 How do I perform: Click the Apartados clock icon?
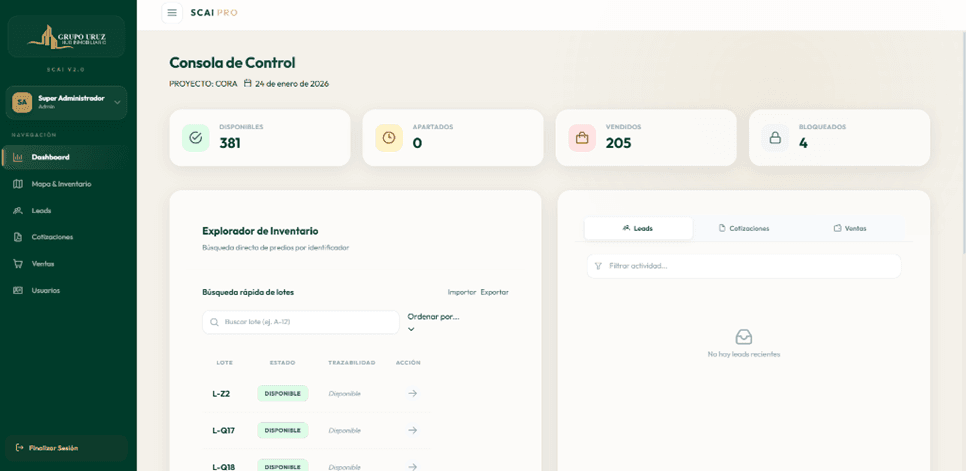click(x=389, y=138)
